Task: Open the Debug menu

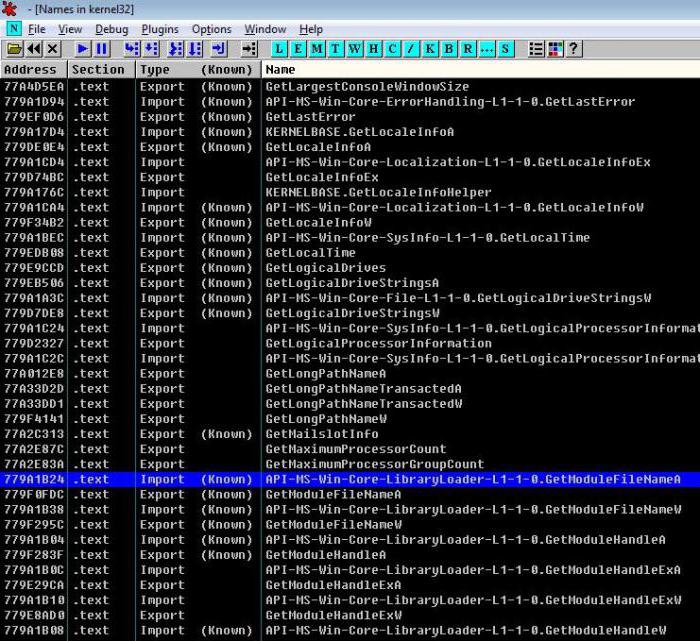Action: point(112,29)
